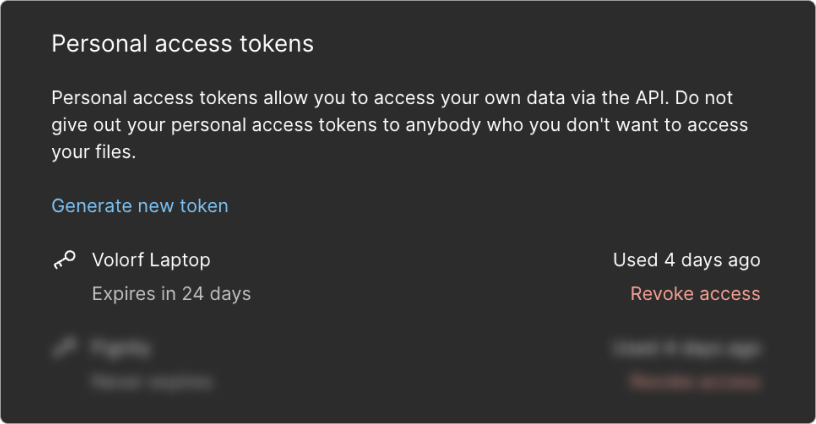
Task: Select the Volorf Laptop token name
Action: pyautogui.click(x=151, y=260)
